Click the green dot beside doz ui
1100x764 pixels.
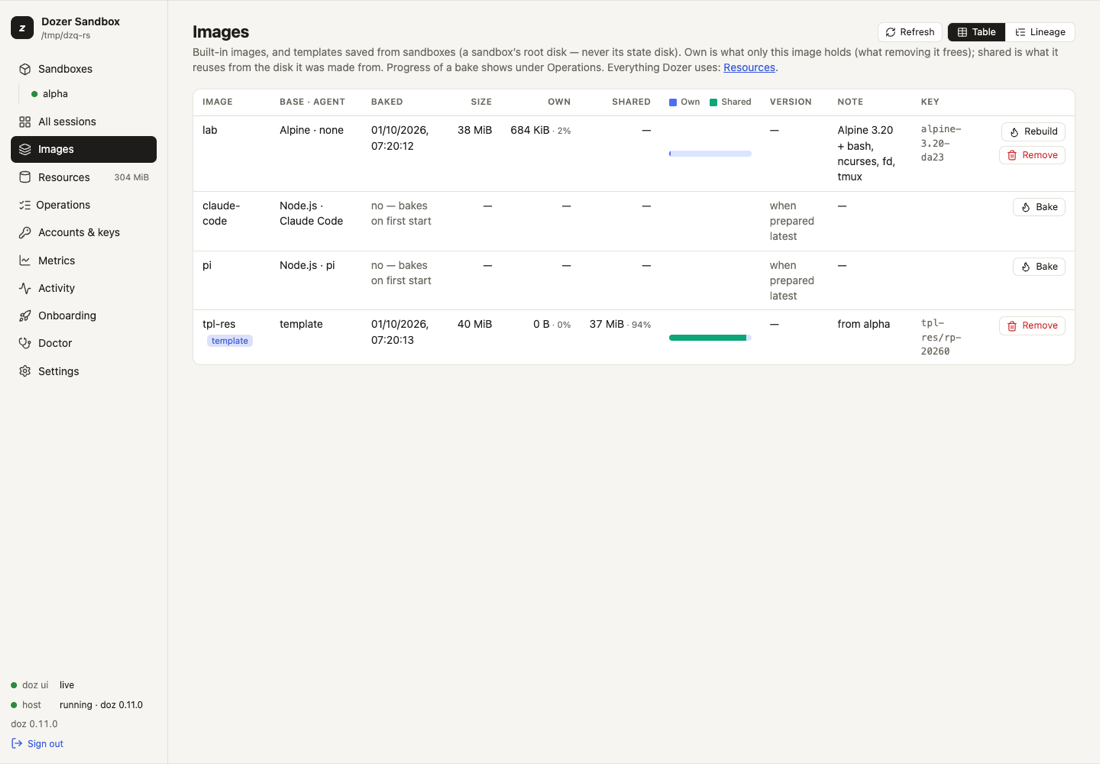tap(14, 685)
